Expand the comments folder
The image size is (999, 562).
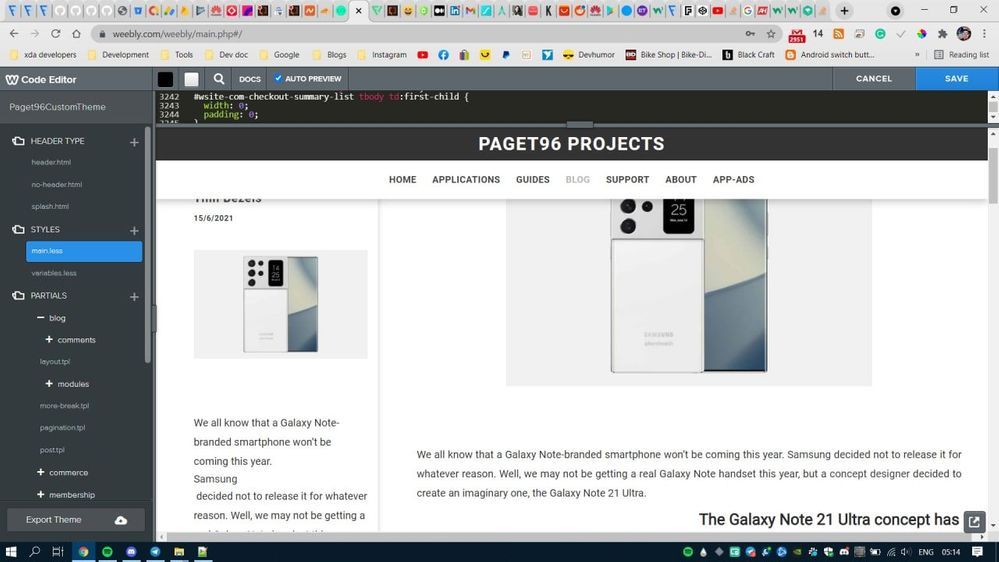[x=49, y=340]
